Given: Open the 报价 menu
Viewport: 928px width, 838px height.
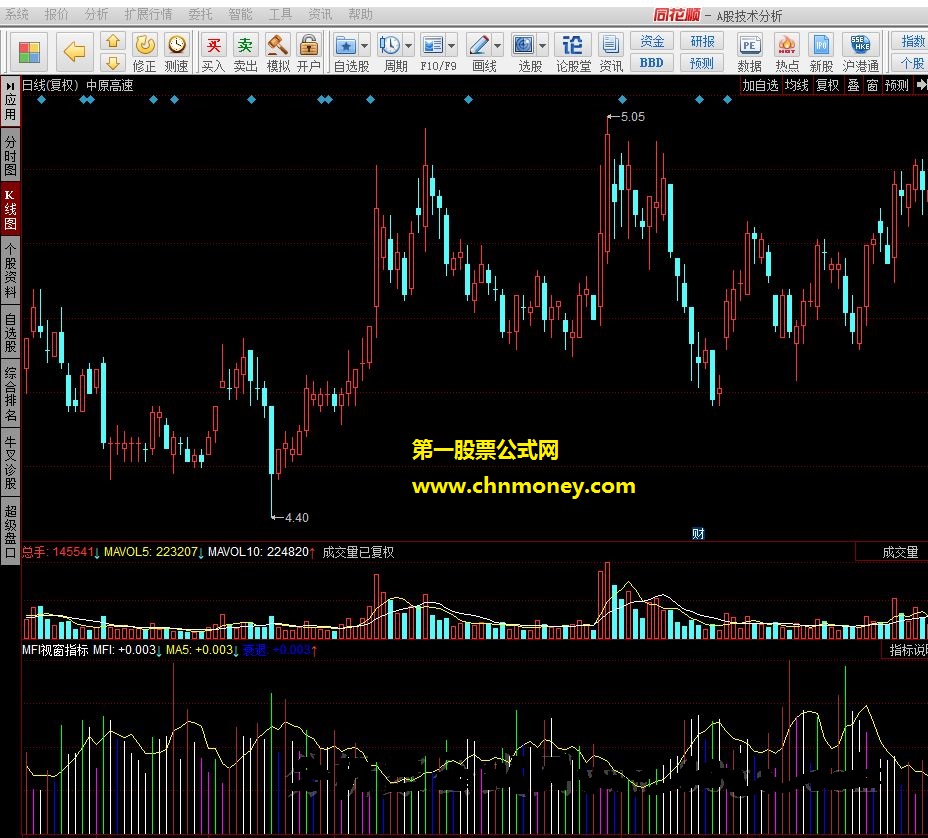Looking at the screenshot, I should click(x=57, y=14).
